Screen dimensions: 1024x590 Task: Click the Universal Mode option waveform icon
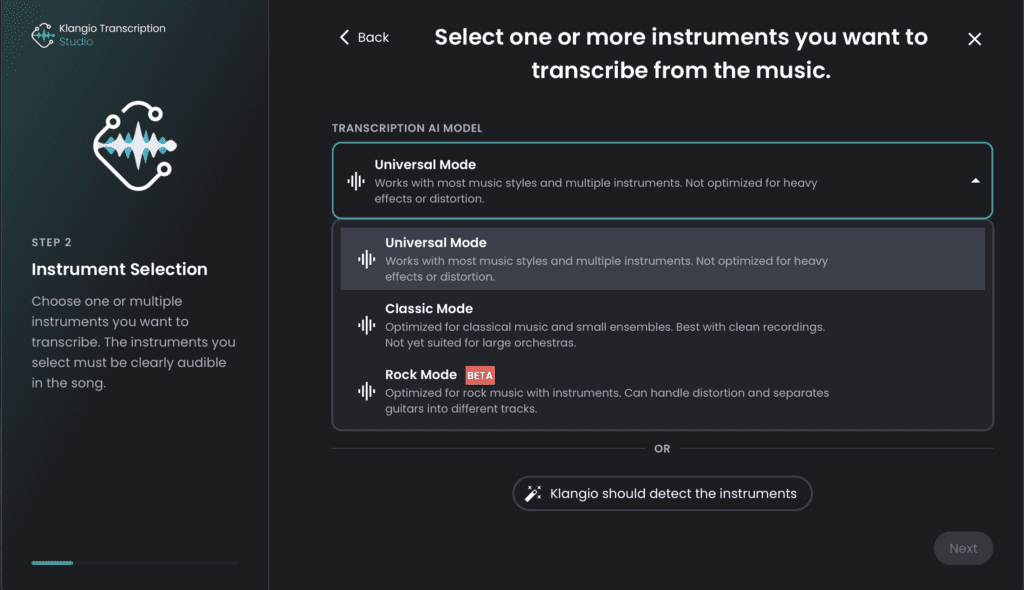click(x=367, y=259)
